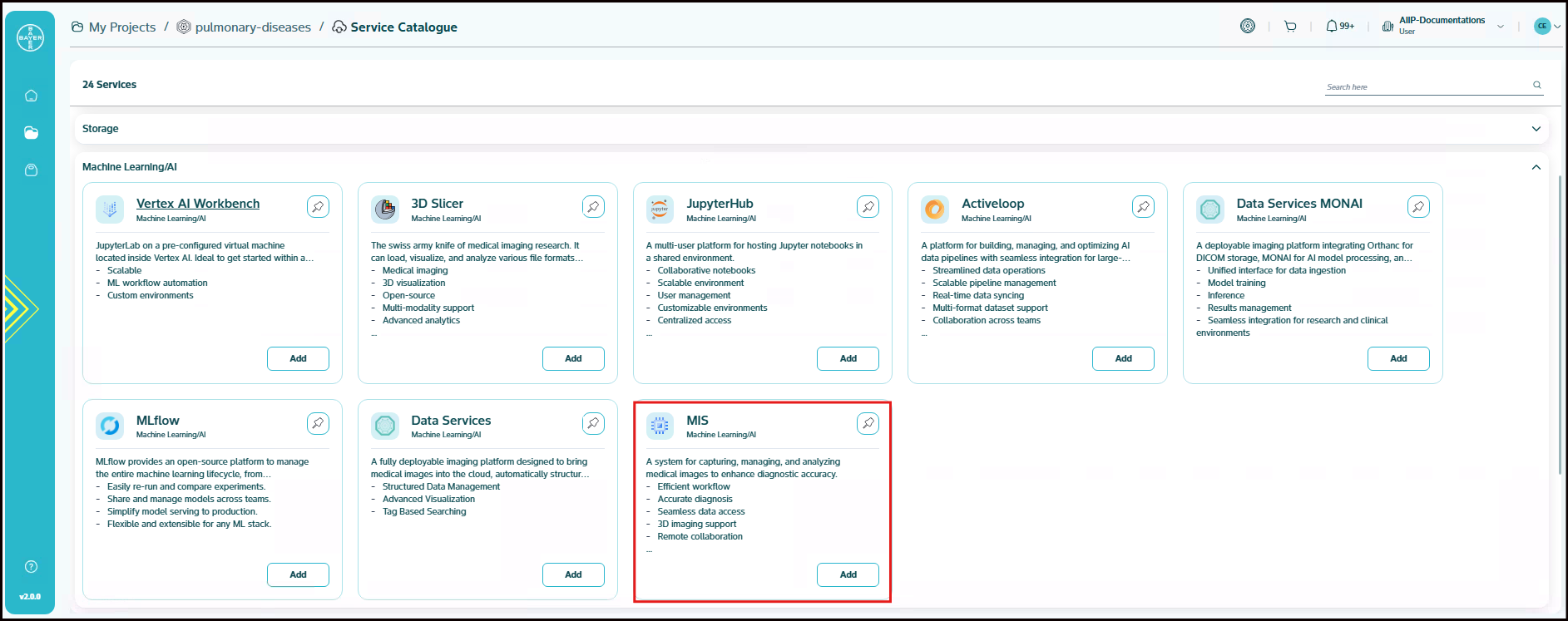1568x621 pixels.
Task: Go to My Projects breadcrumb
Action: pos(121,27)
